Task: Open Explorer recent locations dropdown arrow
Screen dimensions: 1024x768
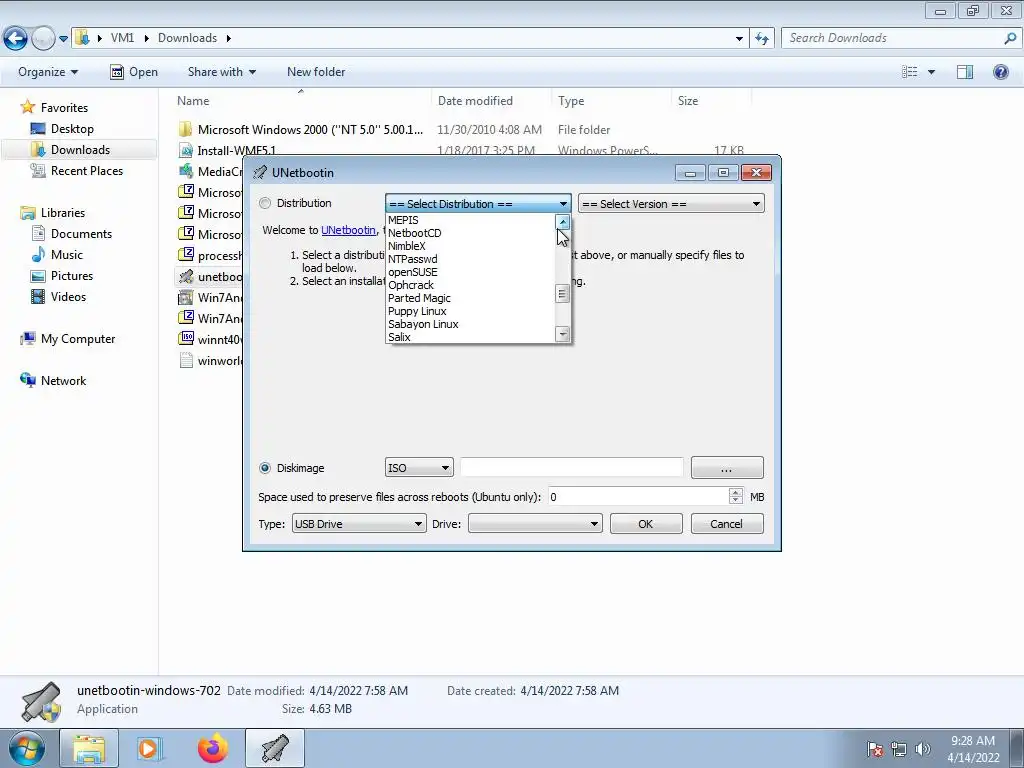Action: pos(63,39)
